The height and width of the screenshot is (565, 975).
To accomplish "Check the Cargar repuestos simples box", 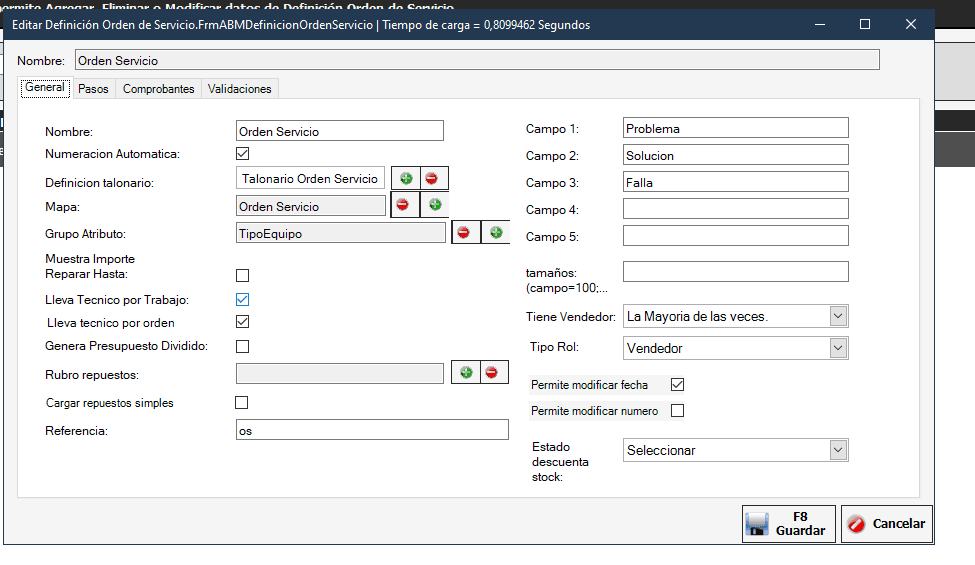I will click(241, 403).
